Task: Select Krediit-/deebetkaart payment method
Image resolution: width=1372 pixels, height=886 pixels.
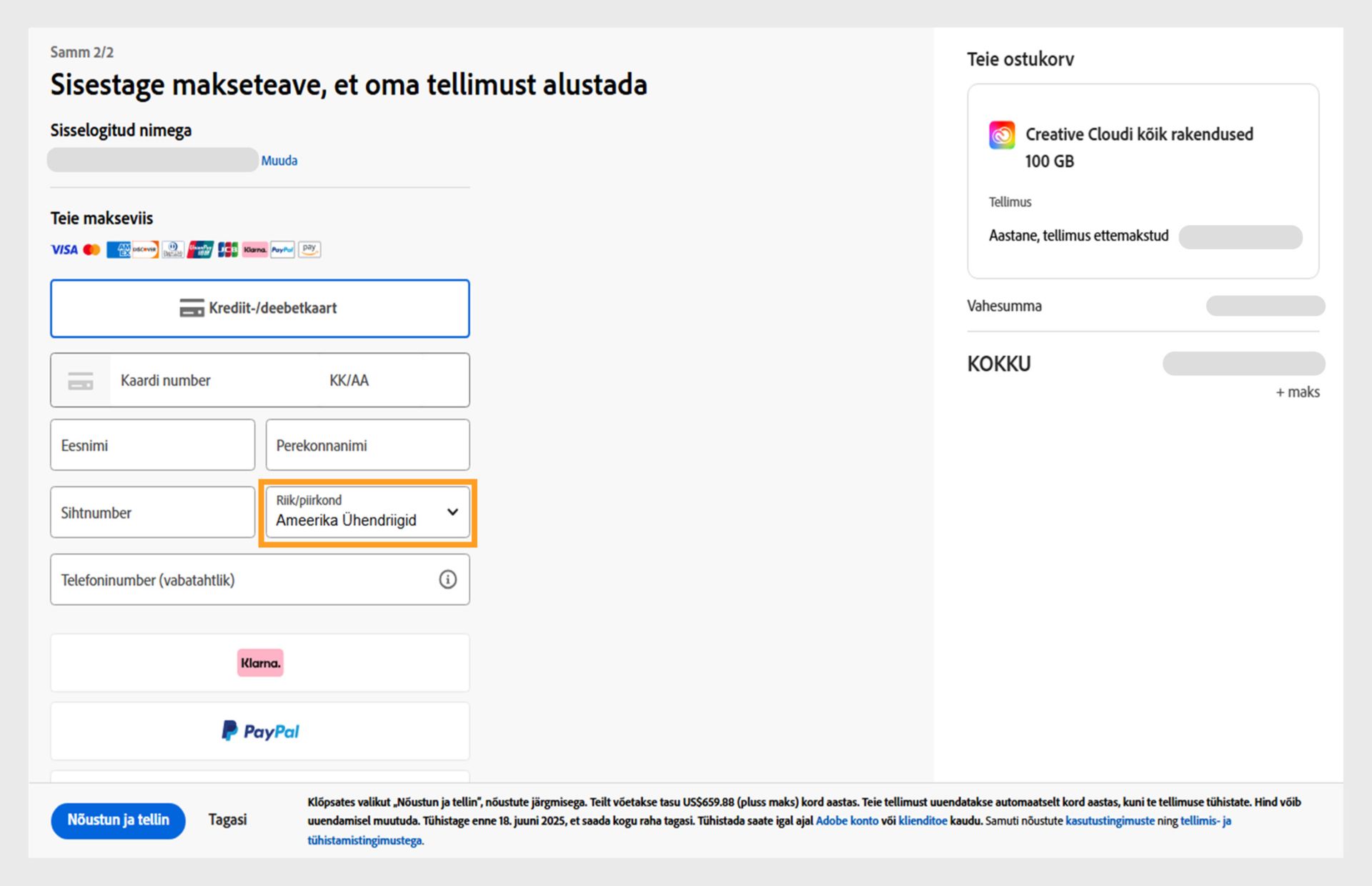Action: (259, 308)
